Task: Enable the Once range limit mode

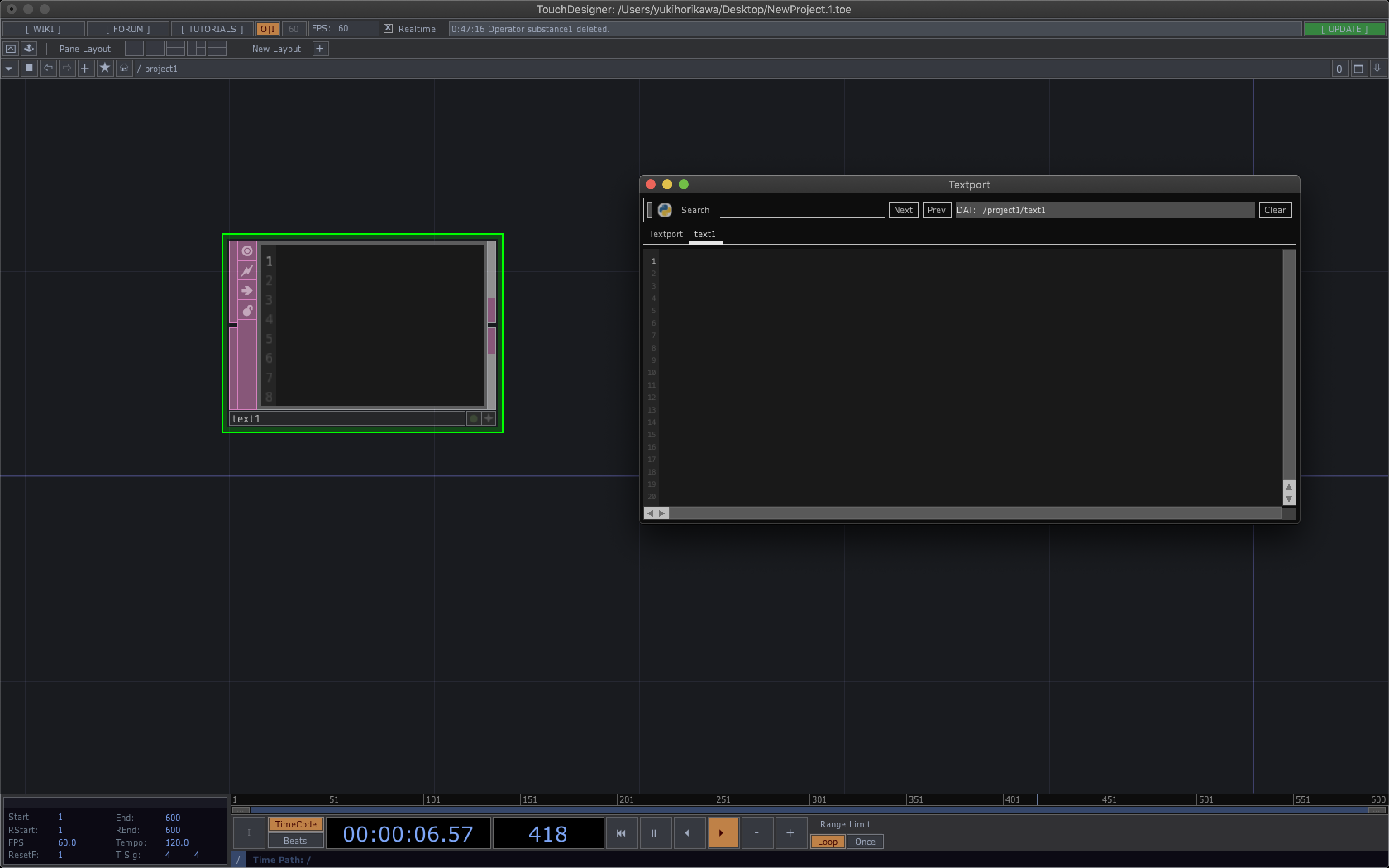Action: pos(864,842)
